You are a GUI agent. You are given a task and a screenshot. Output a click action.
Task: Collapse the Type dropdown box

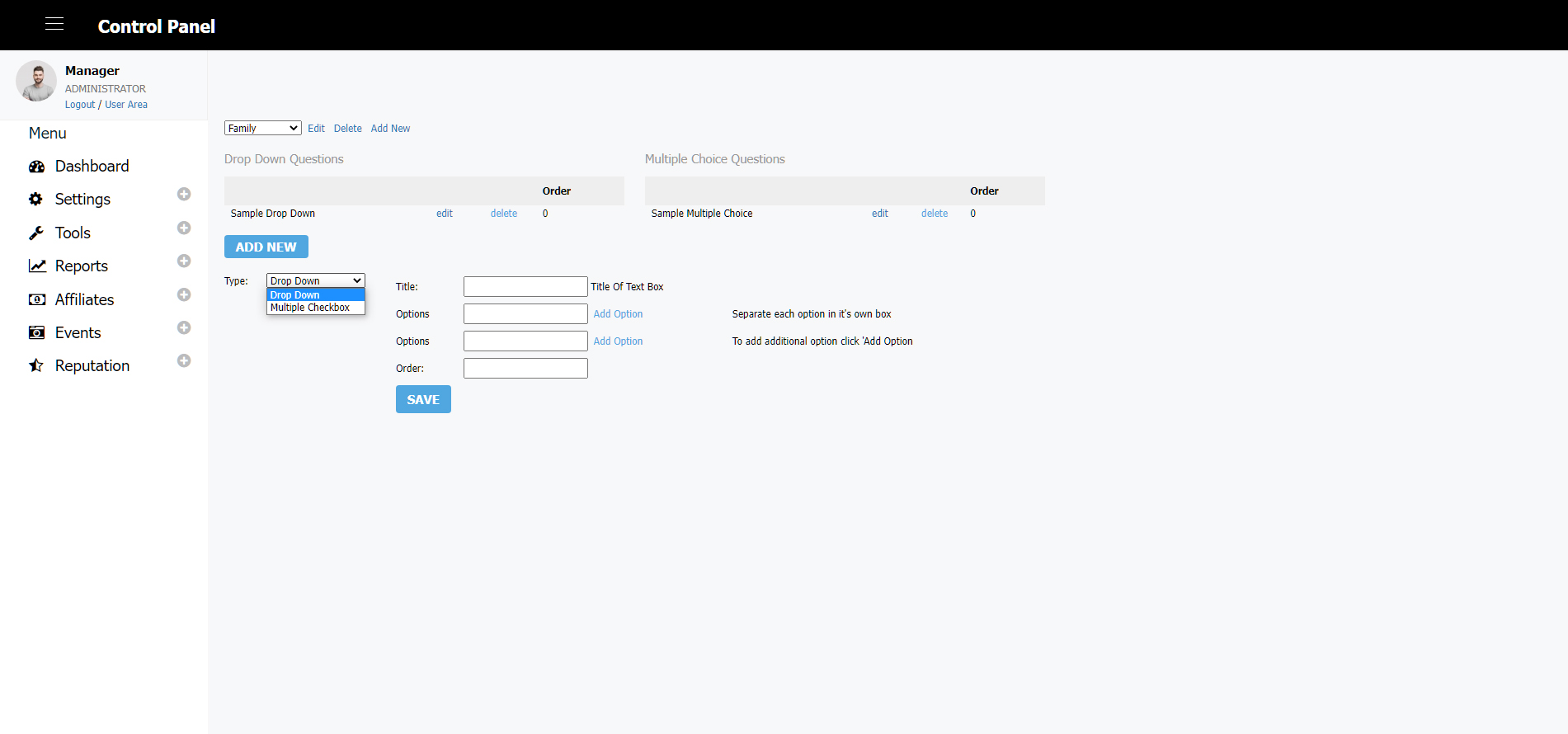tap(315, 280)
